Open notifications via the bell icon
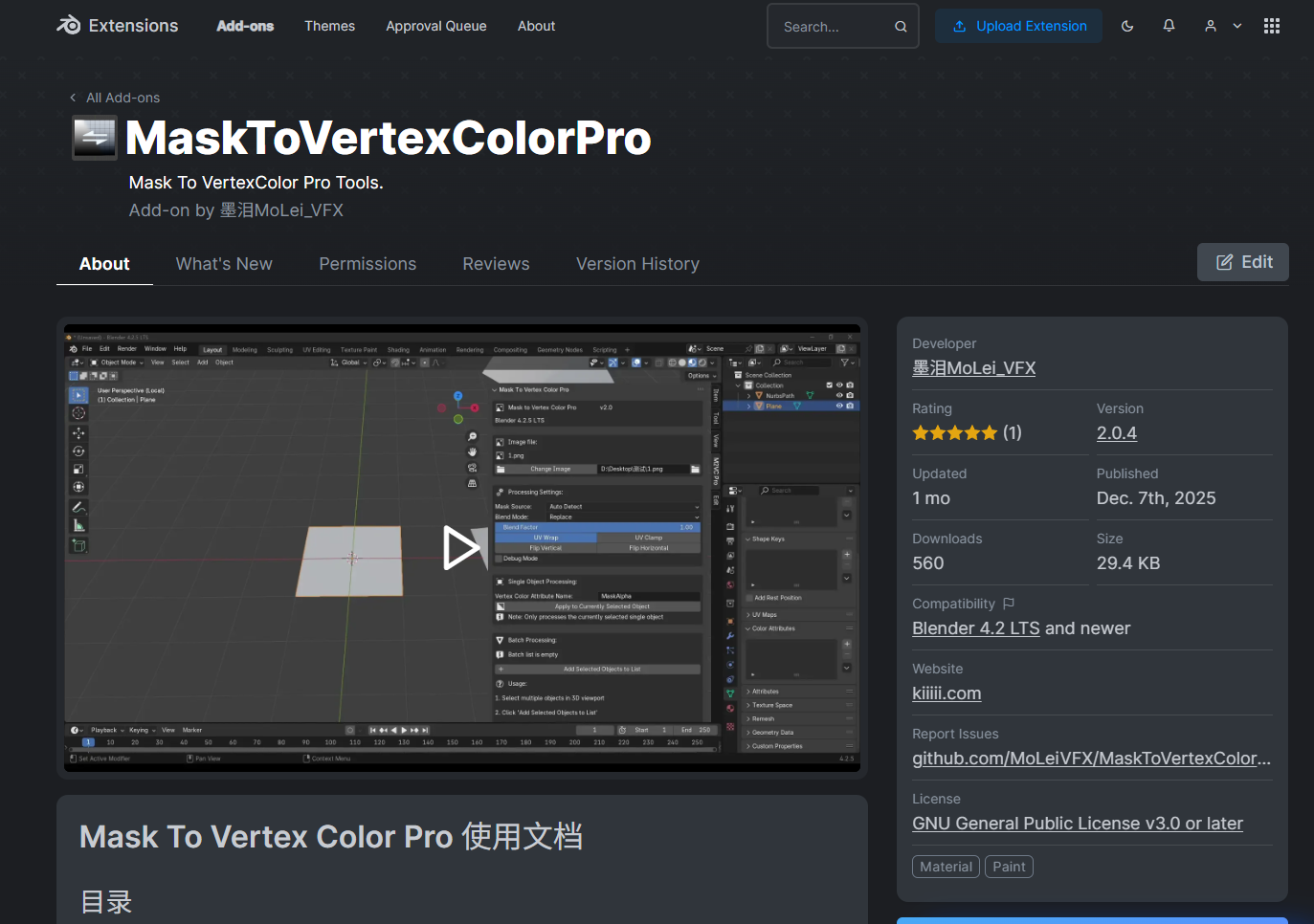This screenshot has height=924, width=1314. [1169, 26]
